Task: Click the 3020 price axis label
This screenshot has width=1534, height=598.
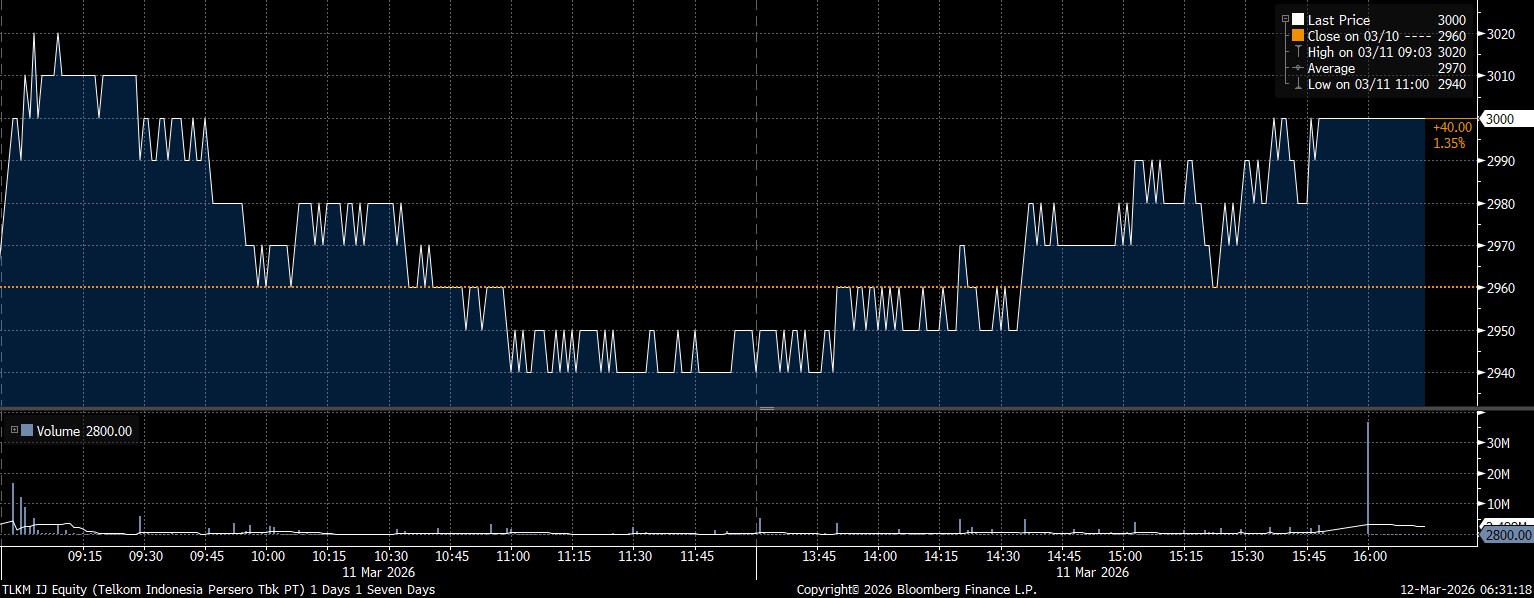Action: [x=1500, y=34]
